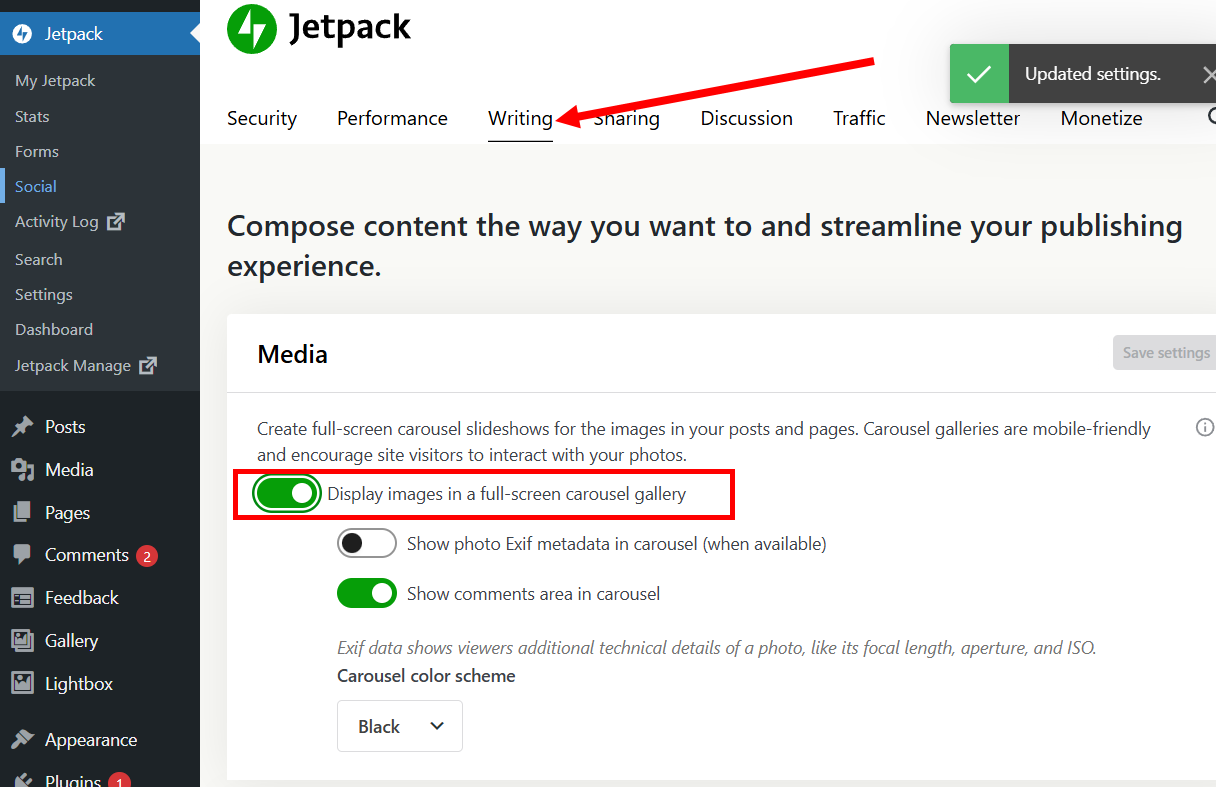
Task: Switch to the Traffic tab
Action: pos(859,118)
